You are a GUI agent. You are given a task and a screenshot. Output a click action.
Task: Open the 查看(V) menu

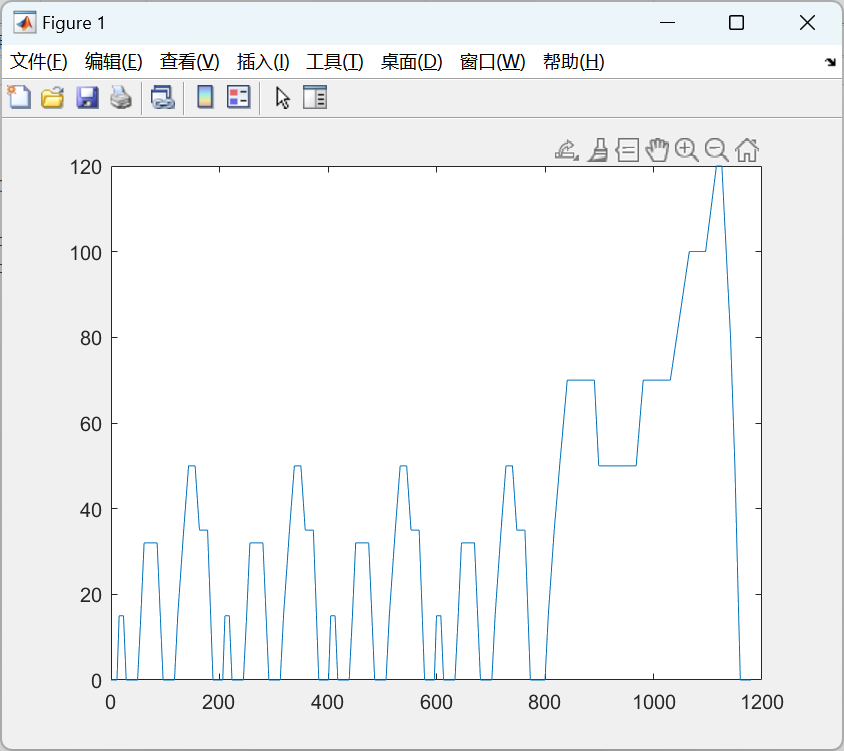(x=189, y=62)
